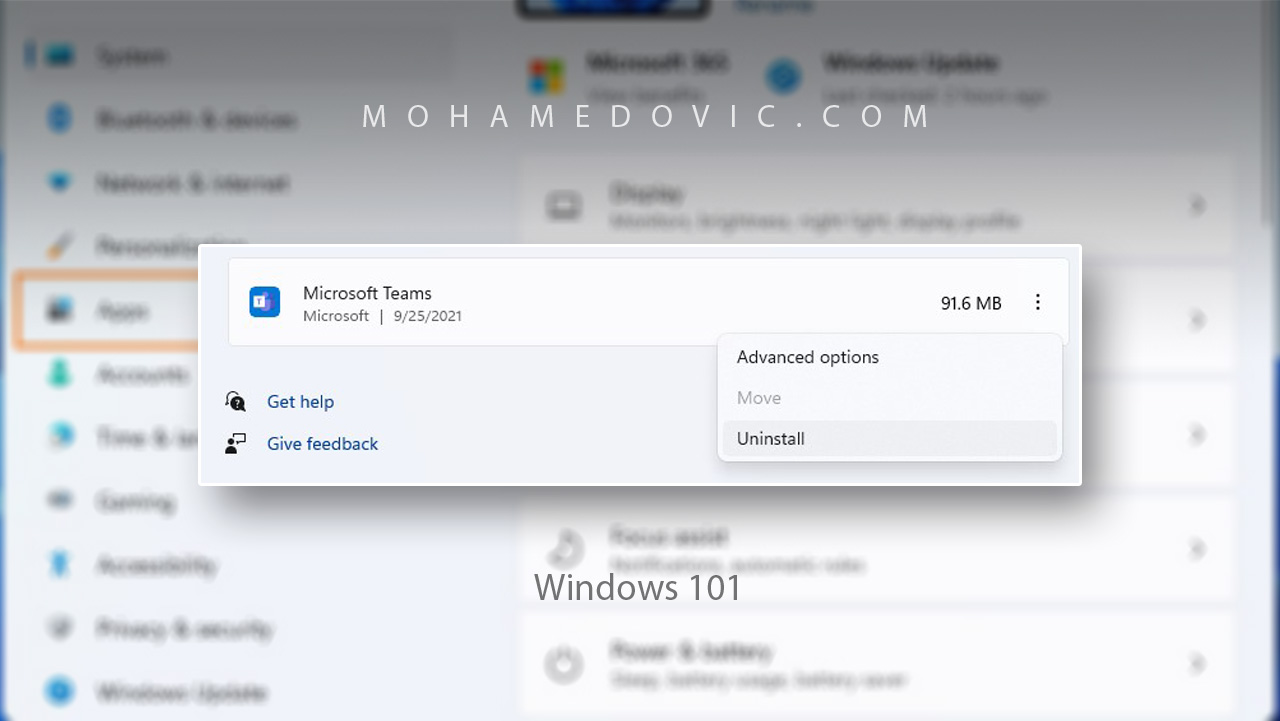Open the Give feedback link
1280x721 pixels.
point(322,444)
